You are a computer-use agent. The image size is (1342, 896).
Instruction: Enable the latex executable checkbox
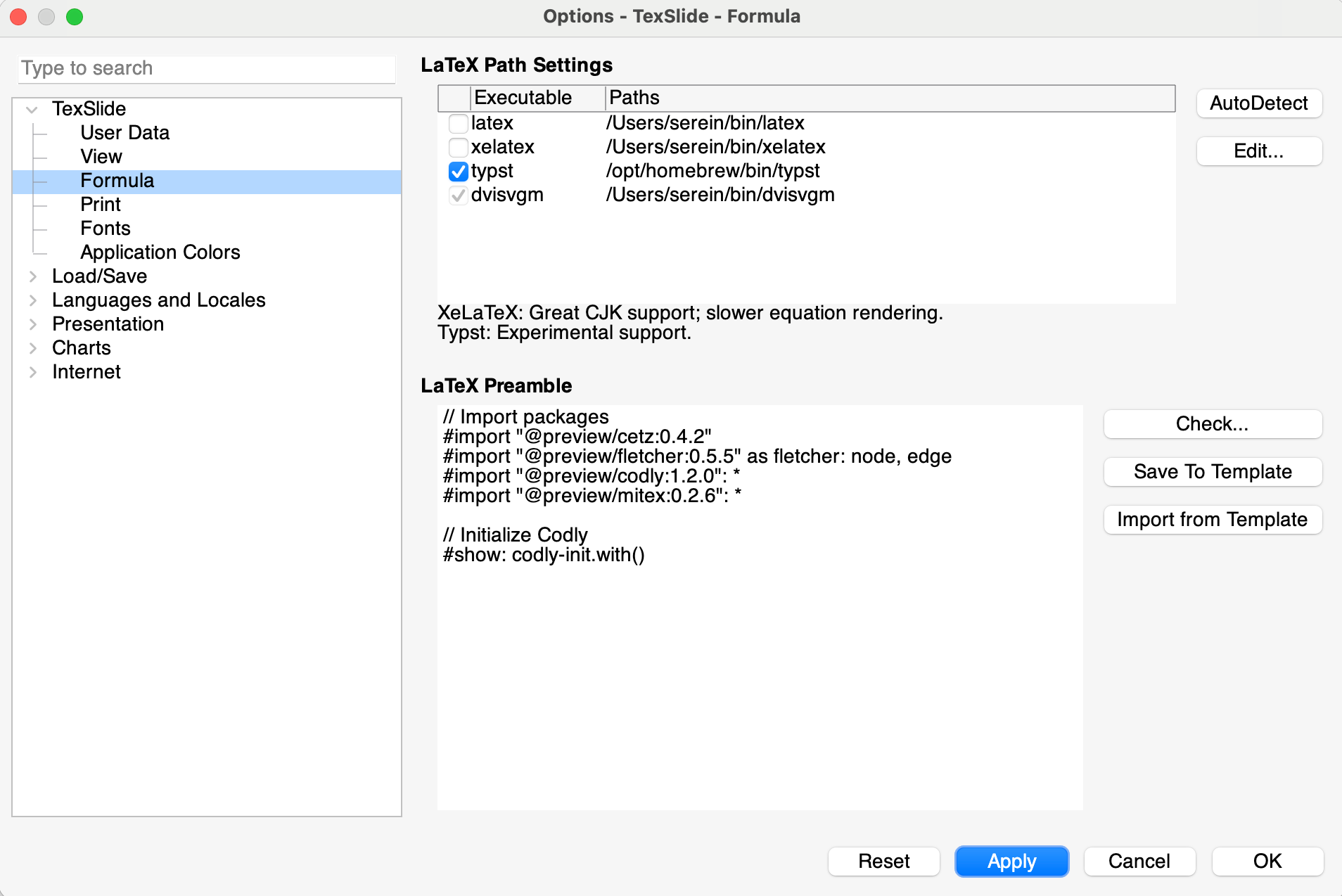pos(458,124)
